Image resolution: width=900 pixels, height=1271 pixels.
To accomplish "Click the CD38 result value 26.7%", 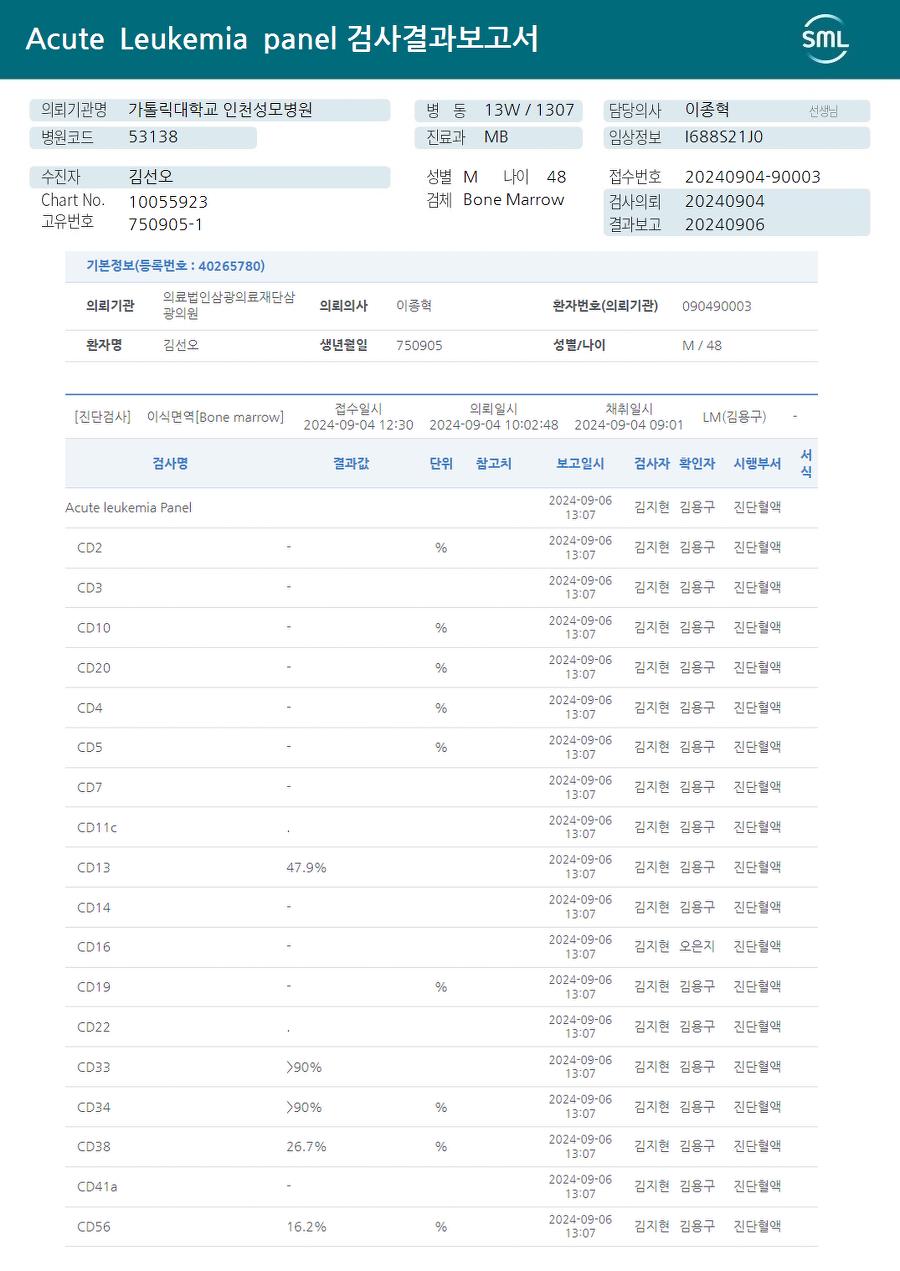I will click(306, 1147).
